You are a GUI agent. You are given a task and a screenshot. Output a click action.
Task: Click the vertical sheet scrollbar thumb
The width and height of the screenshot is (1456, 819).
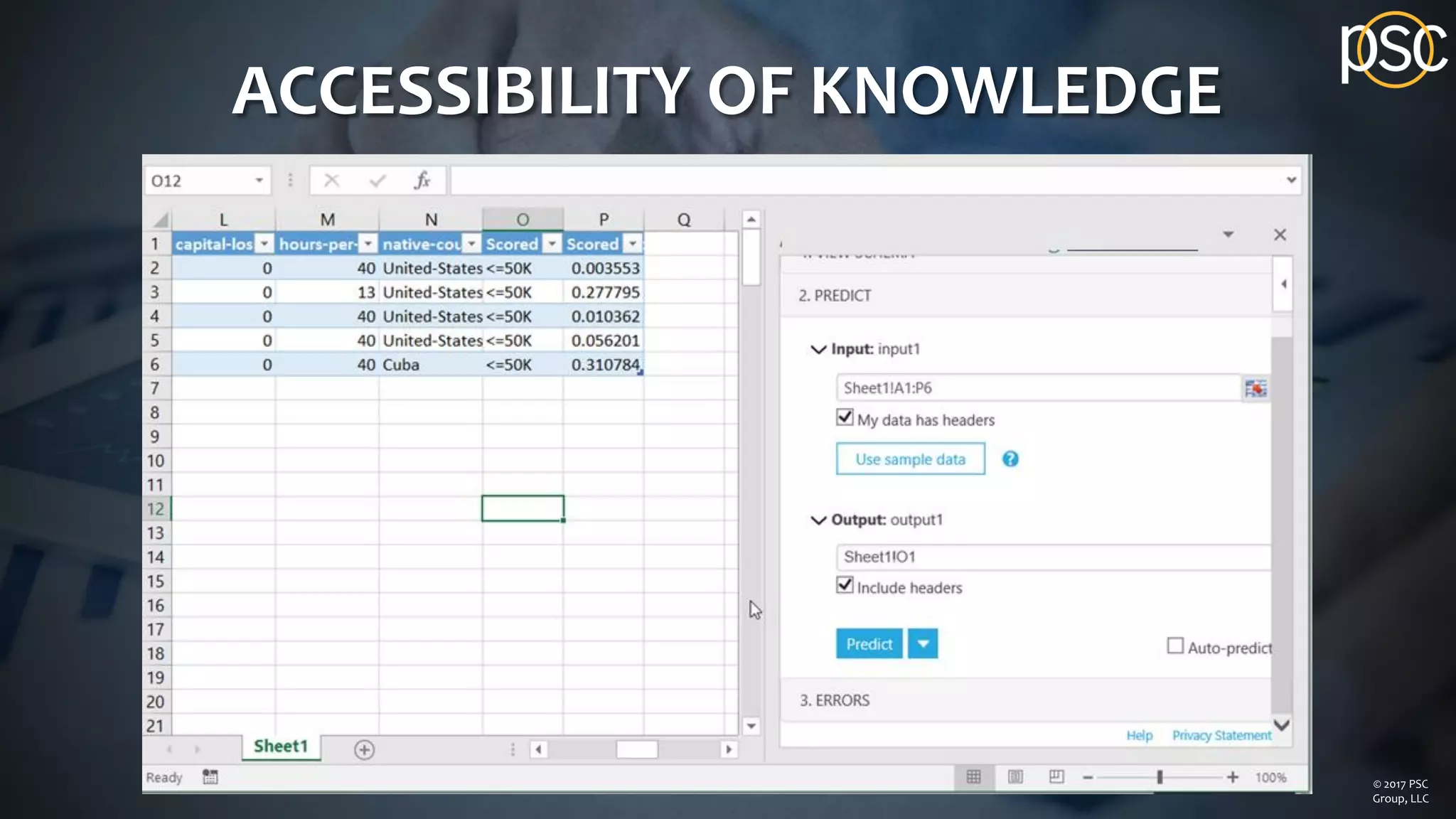click(751, 257)
